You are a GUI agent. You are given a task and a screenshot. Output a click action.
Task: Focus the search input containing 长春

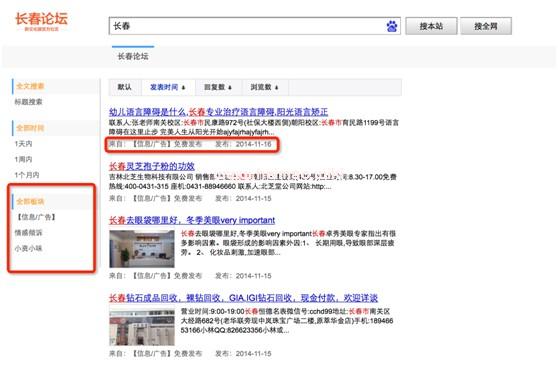(x=254, y=26)
